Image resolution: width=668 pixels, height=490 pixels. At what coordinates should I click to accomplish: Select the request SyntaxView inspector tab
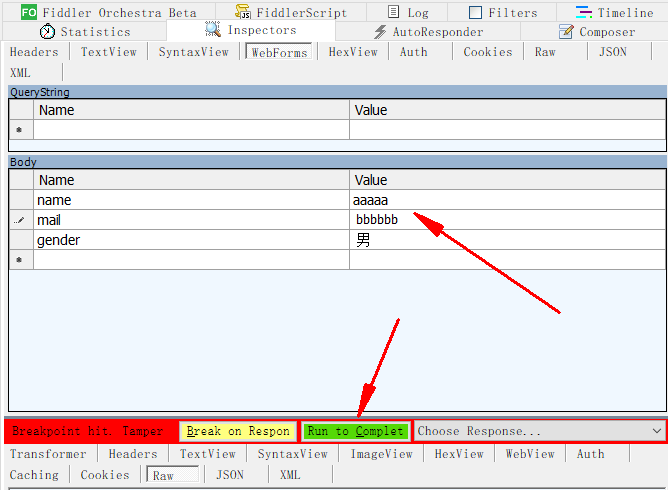(x=193, y=52)
